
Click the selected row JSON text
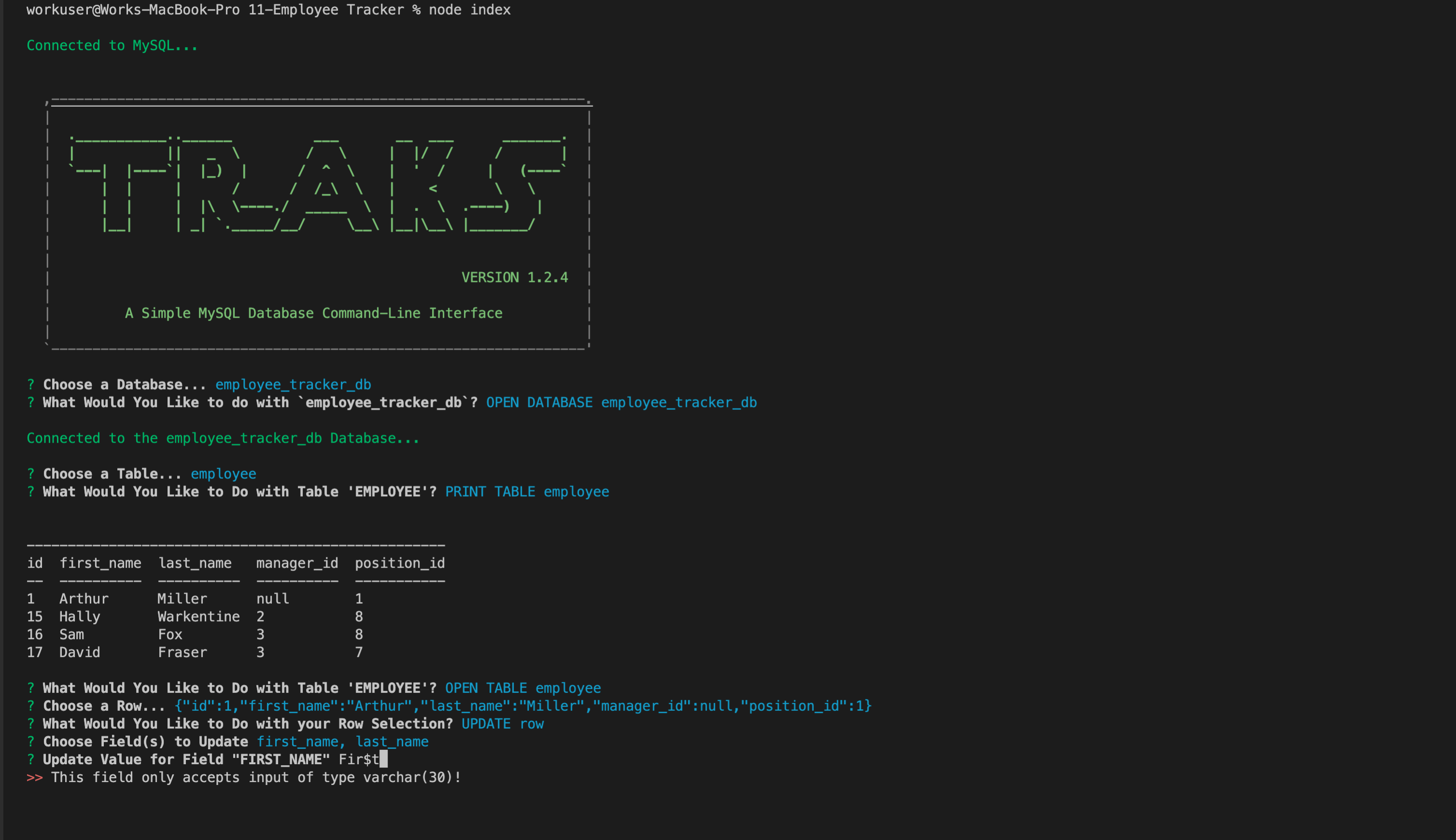pyautogui.click(x=523, y=706)
